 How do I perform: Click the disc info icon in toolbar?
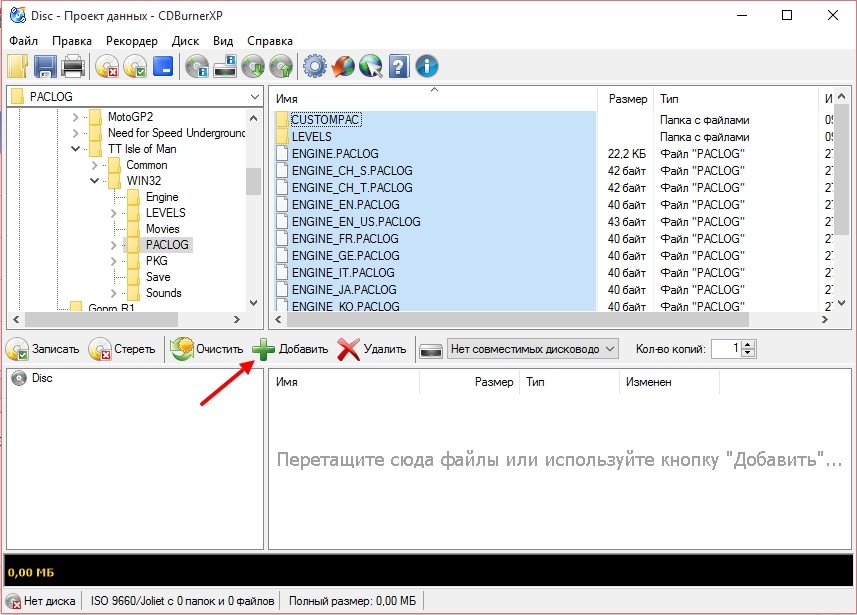coord(196,67)
